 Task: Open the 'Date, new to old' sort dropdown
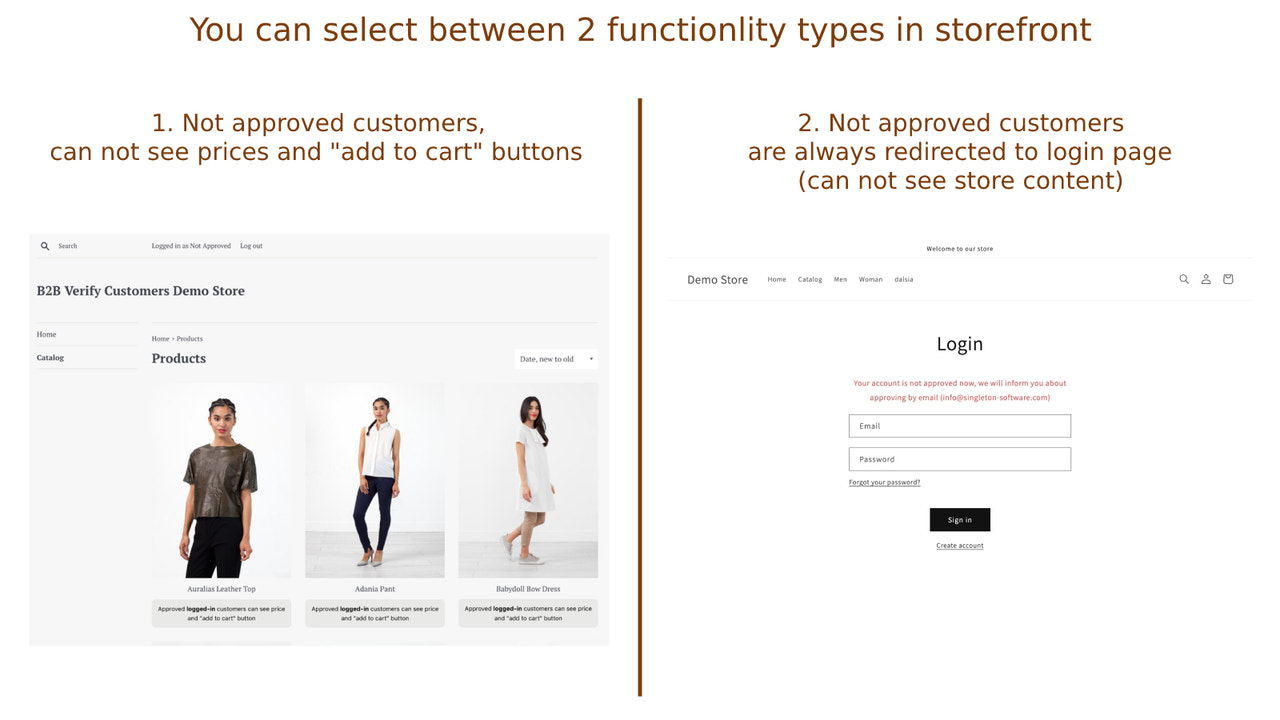[550, 358]
